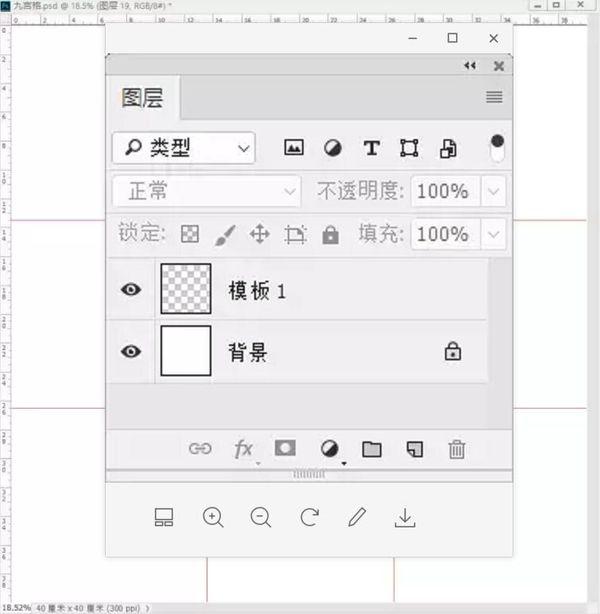Click the shape layer filter icon
600x614 pixels.
coord(409,148)
